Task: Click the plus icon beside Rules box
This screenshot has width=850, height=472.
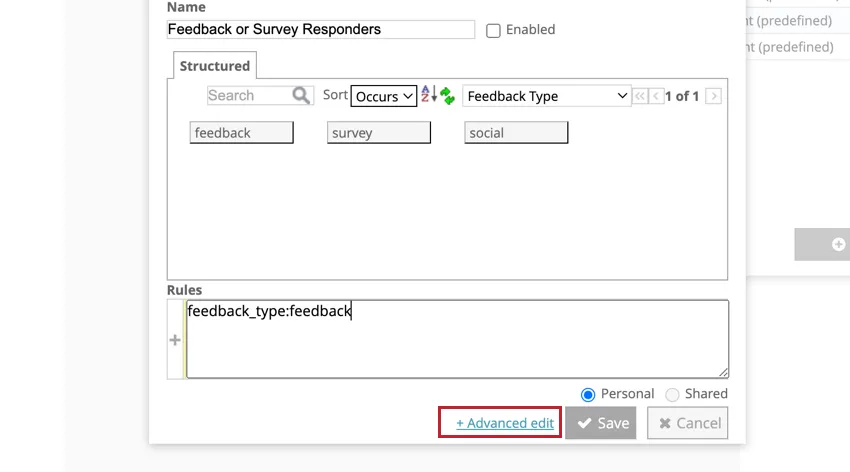Action: pyautogui.click(x=175, y=340)
